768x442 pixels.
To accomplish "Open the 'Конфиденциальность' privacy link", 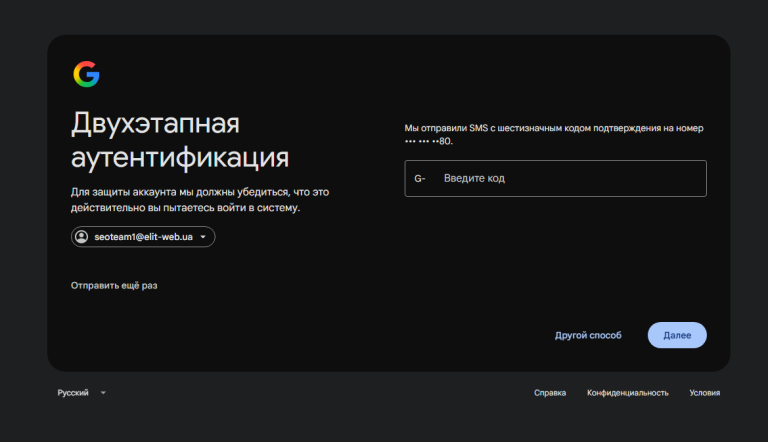I will tap(627, 393).
